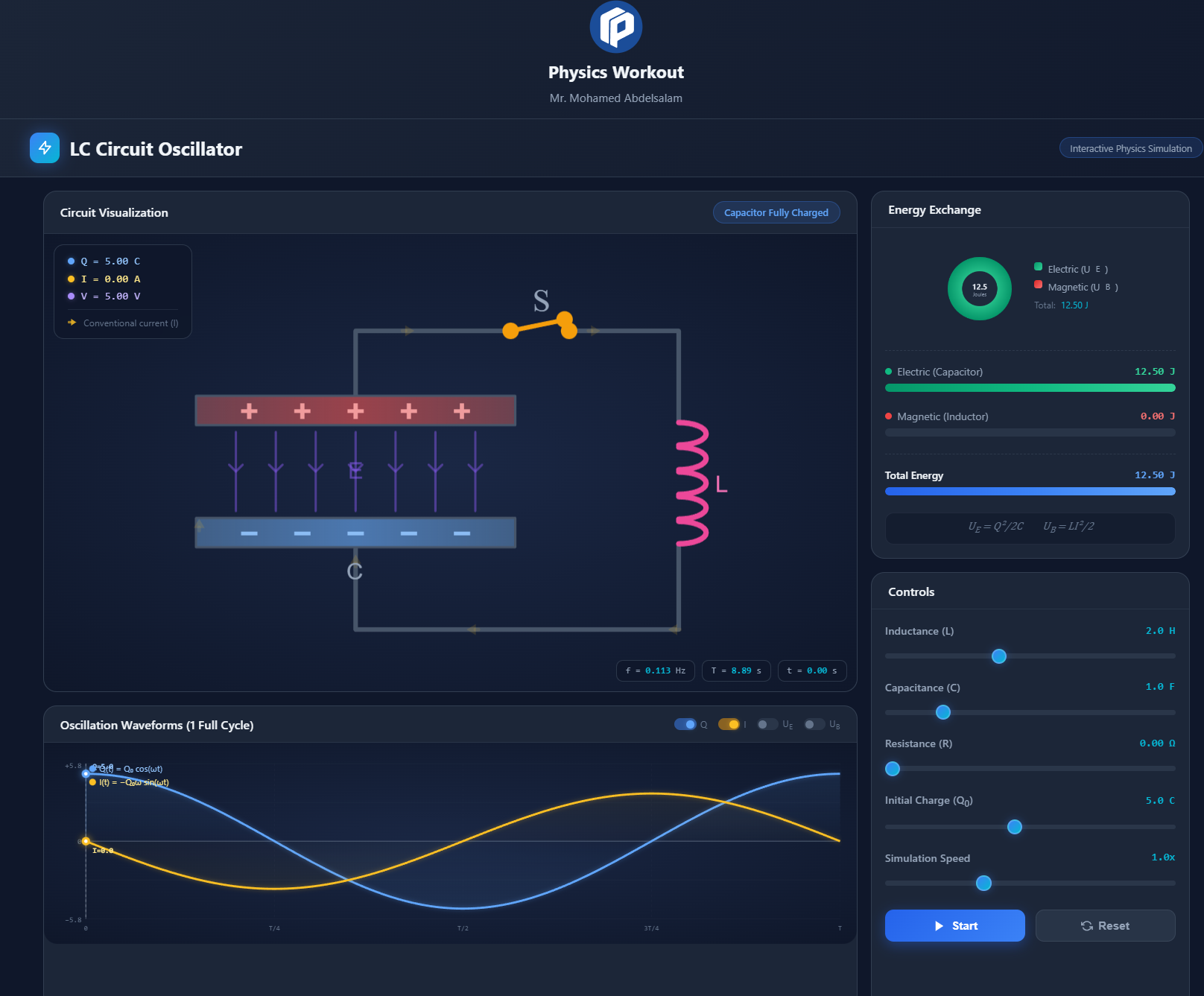Click the period readout T = 8.89 s
Viewport: 1204px width, 996px height.
[x=736, y=670]
